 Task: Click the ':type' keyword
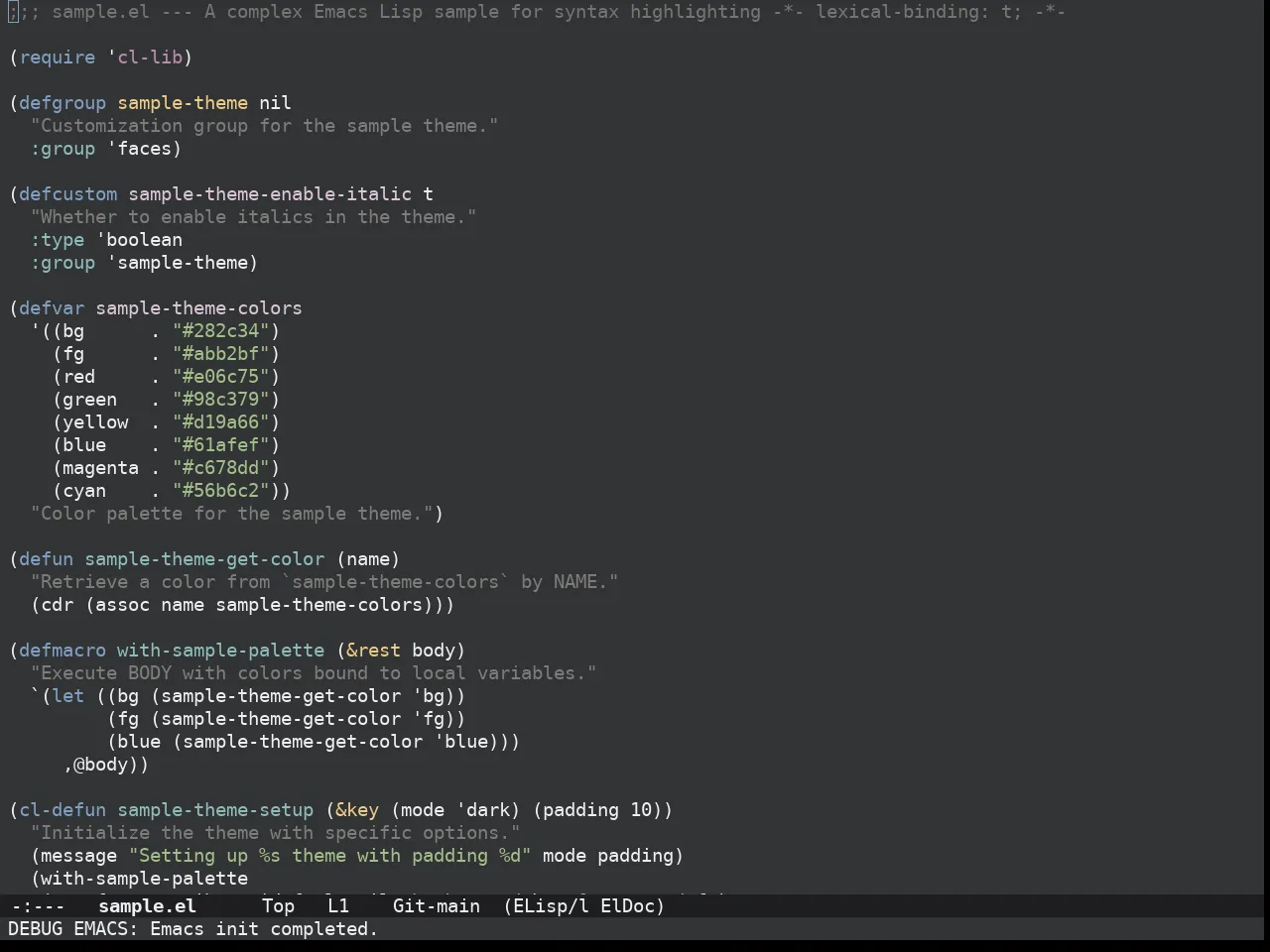click(x=58, y=240)
